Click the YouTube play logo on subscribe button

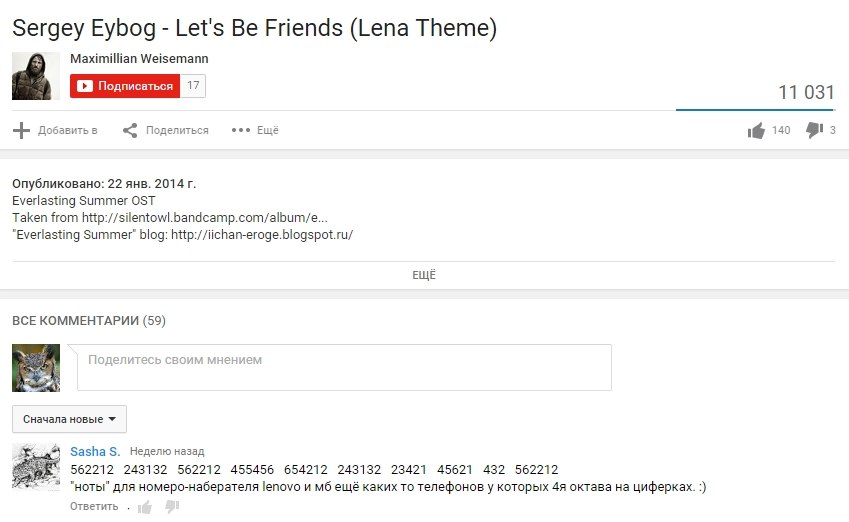(x=84, y=86)
